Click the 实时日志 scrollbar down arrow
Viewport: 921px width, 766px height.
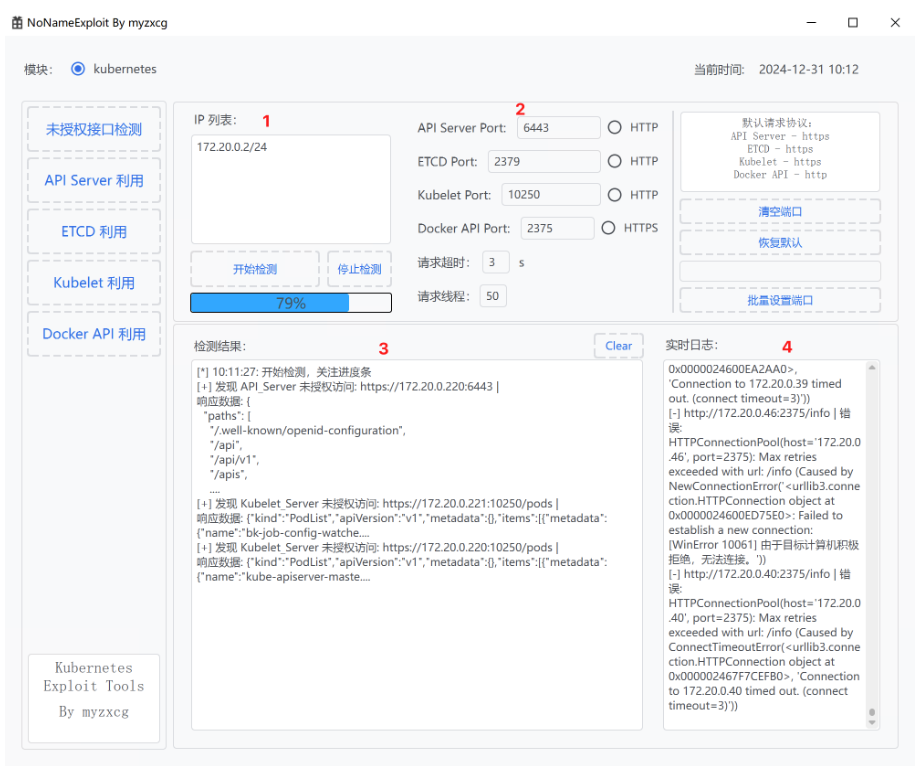click(872, 723)
